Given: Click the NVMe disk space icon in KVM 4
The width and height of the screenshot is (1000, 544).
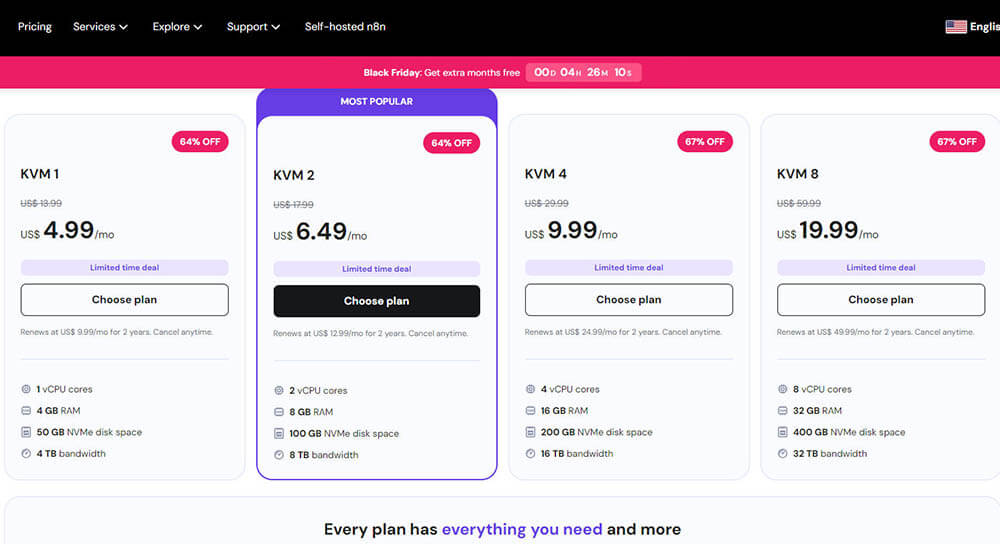Looking at the screenshot, I should pos(530,432).
